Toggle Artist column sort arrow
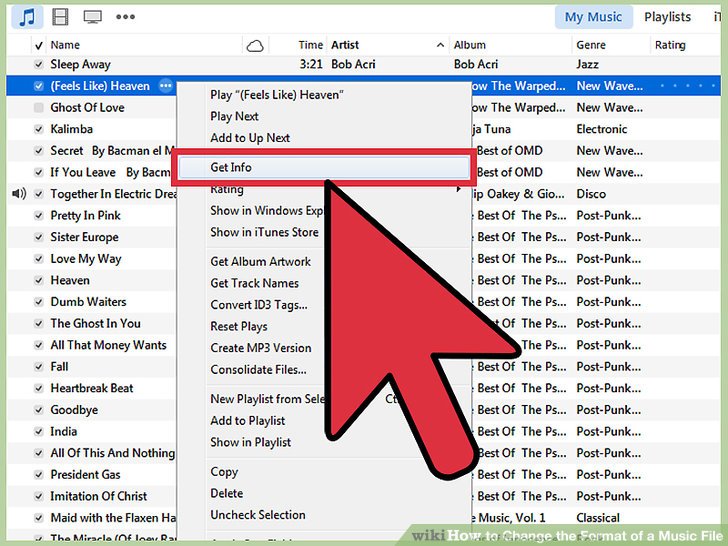Screen dimensions: 728x546 440,45
